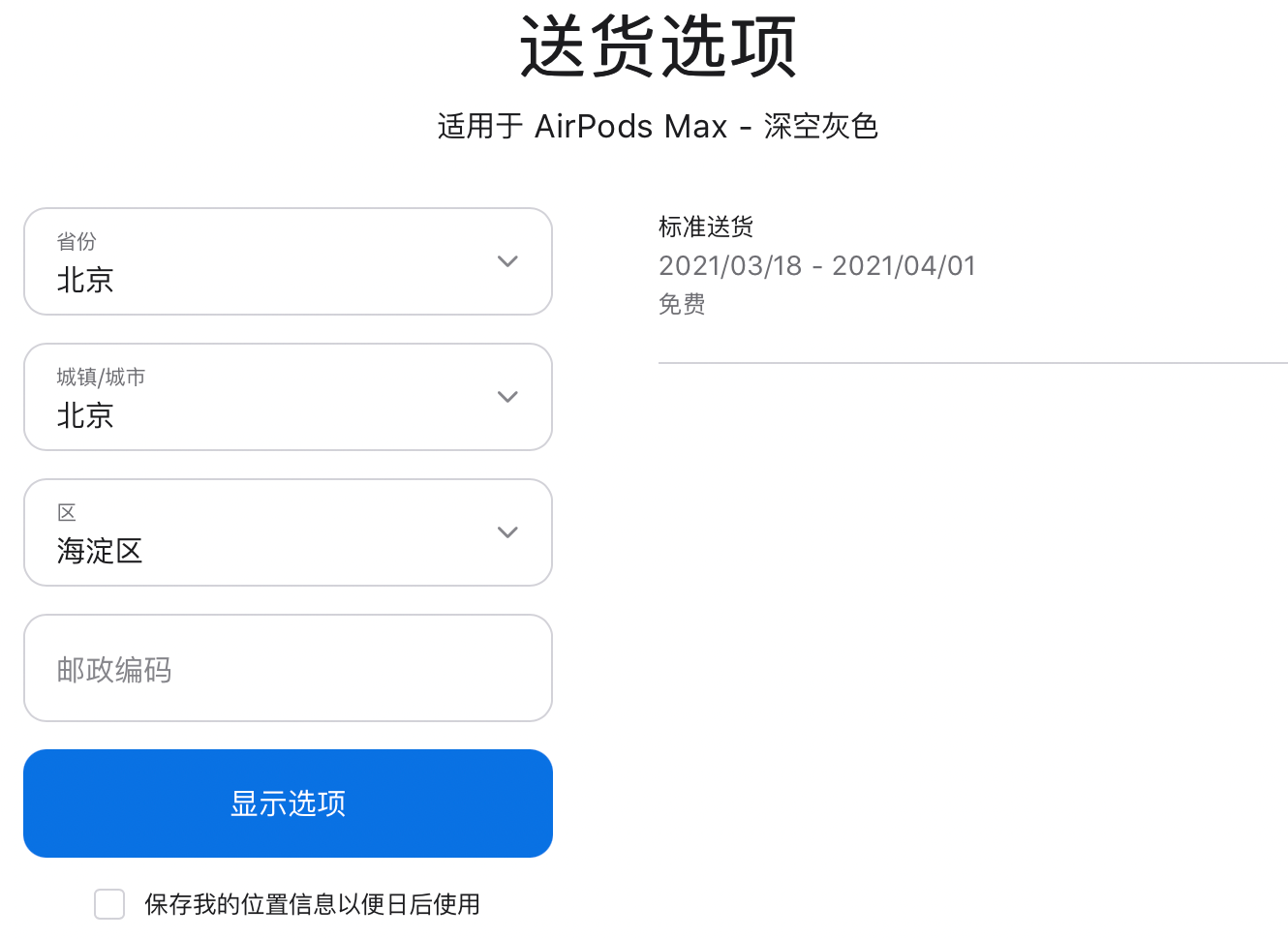Viewport: 1288px width, 939px height.
Task: Select the 标准送货 delivery option title
Action: click(706, 227)
